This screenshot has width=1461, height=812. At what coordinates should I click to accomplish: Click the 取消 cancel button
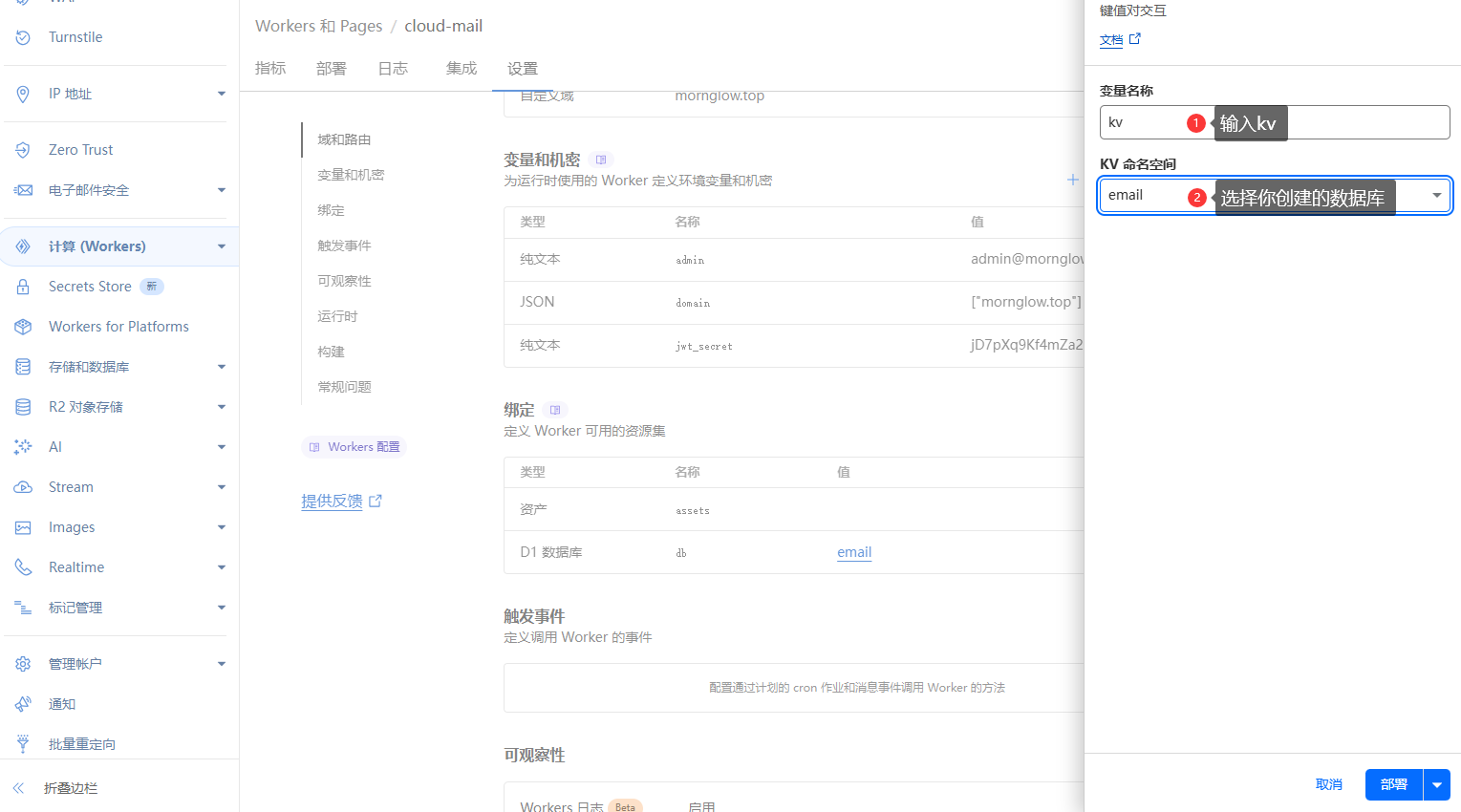click(1328, 784)
